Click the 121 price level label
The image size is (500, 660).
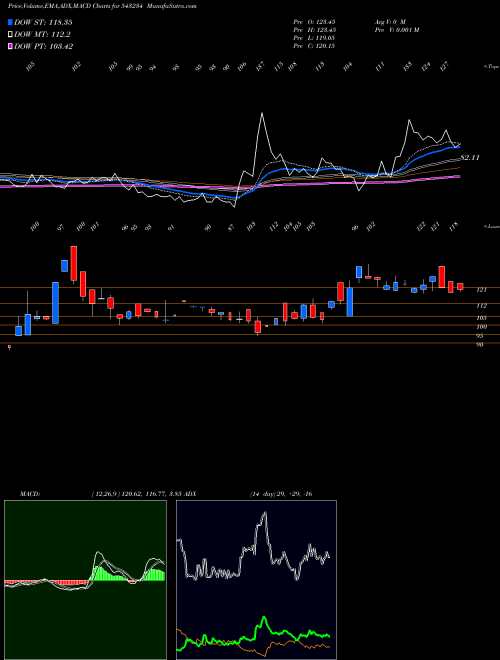tap(481, 290)
